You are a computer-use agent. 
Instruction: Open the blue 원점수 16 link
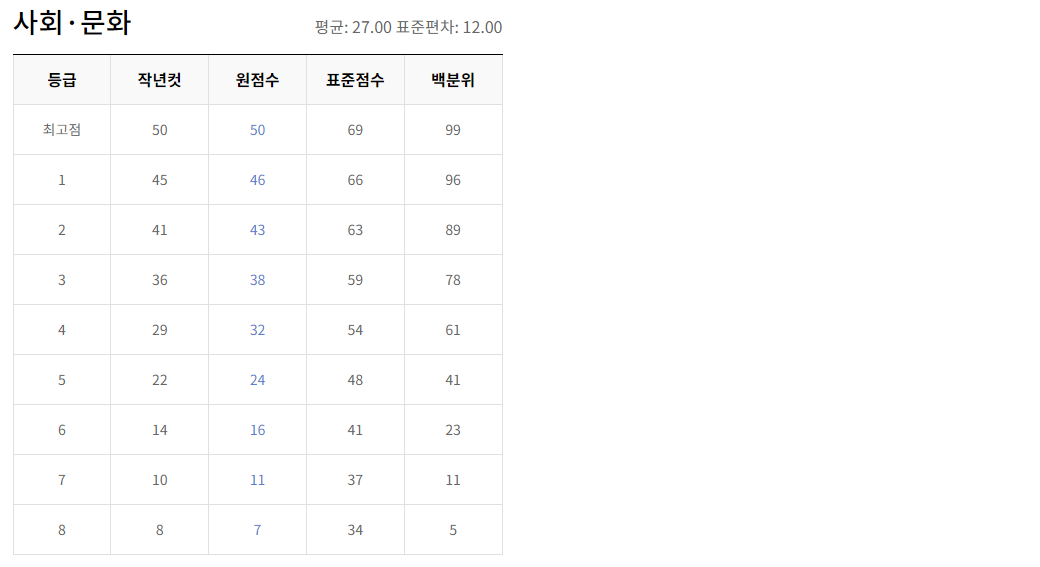click(257, 430)
